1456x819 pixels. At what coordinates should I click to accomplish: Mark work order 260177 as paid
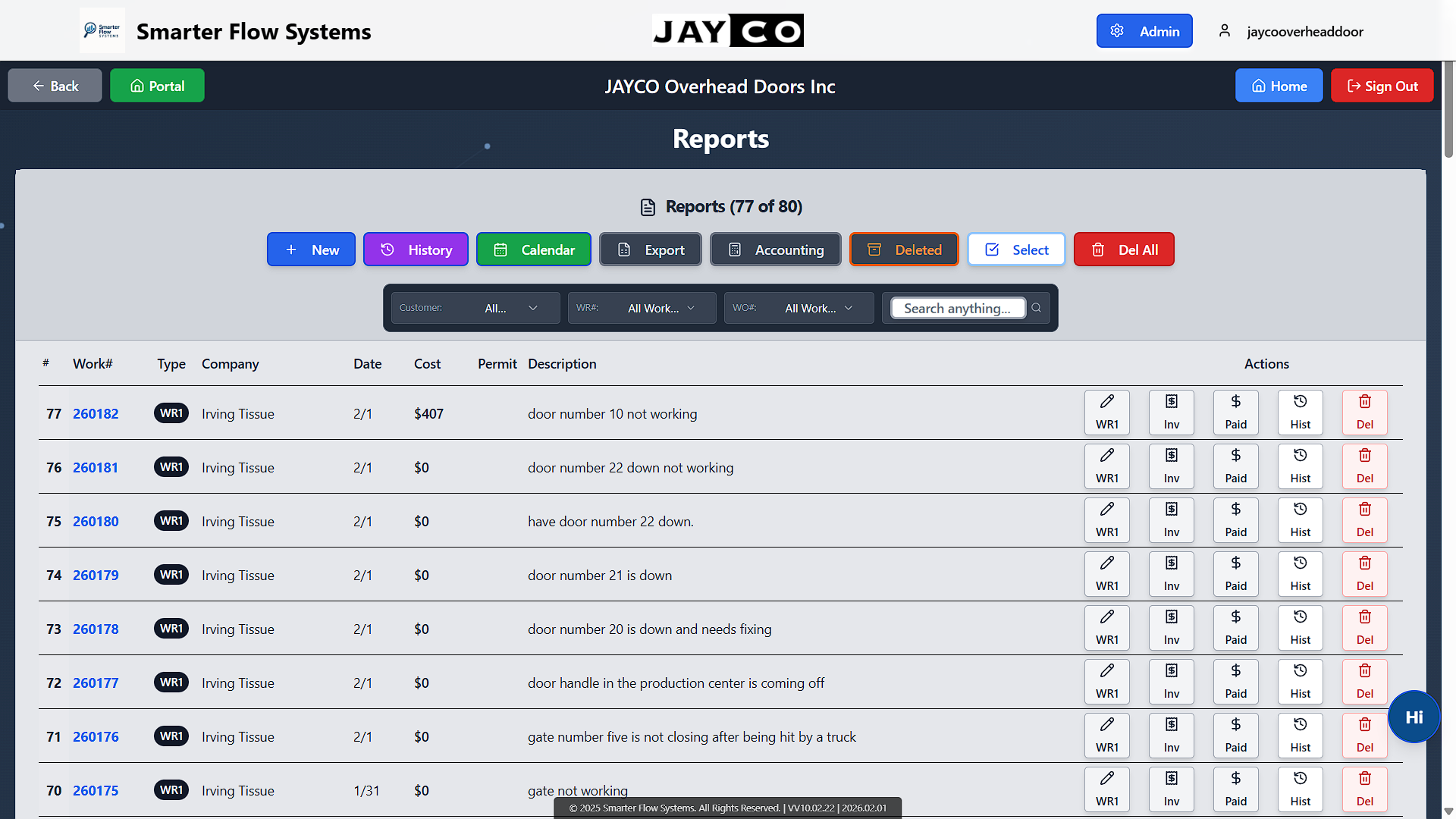pyautogui.click(x=1235, y=682)
